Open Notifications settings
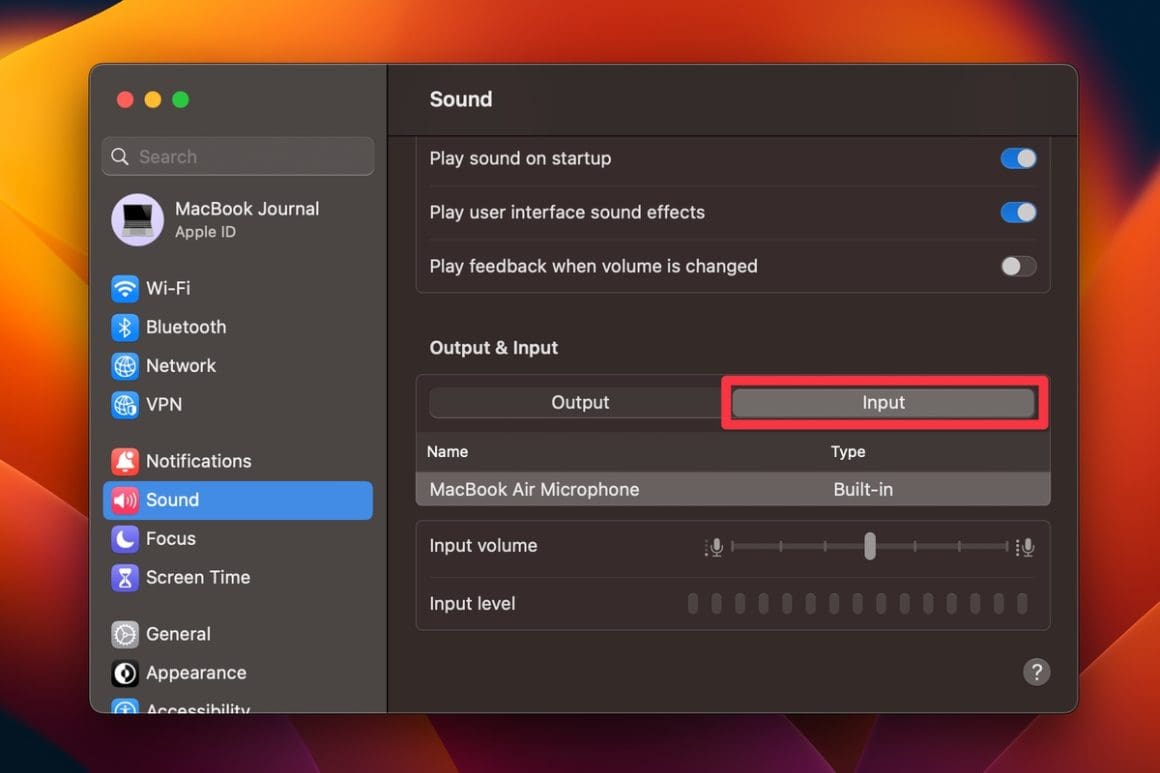Screen dimensions: 1160x773 [x=197, y=461]
